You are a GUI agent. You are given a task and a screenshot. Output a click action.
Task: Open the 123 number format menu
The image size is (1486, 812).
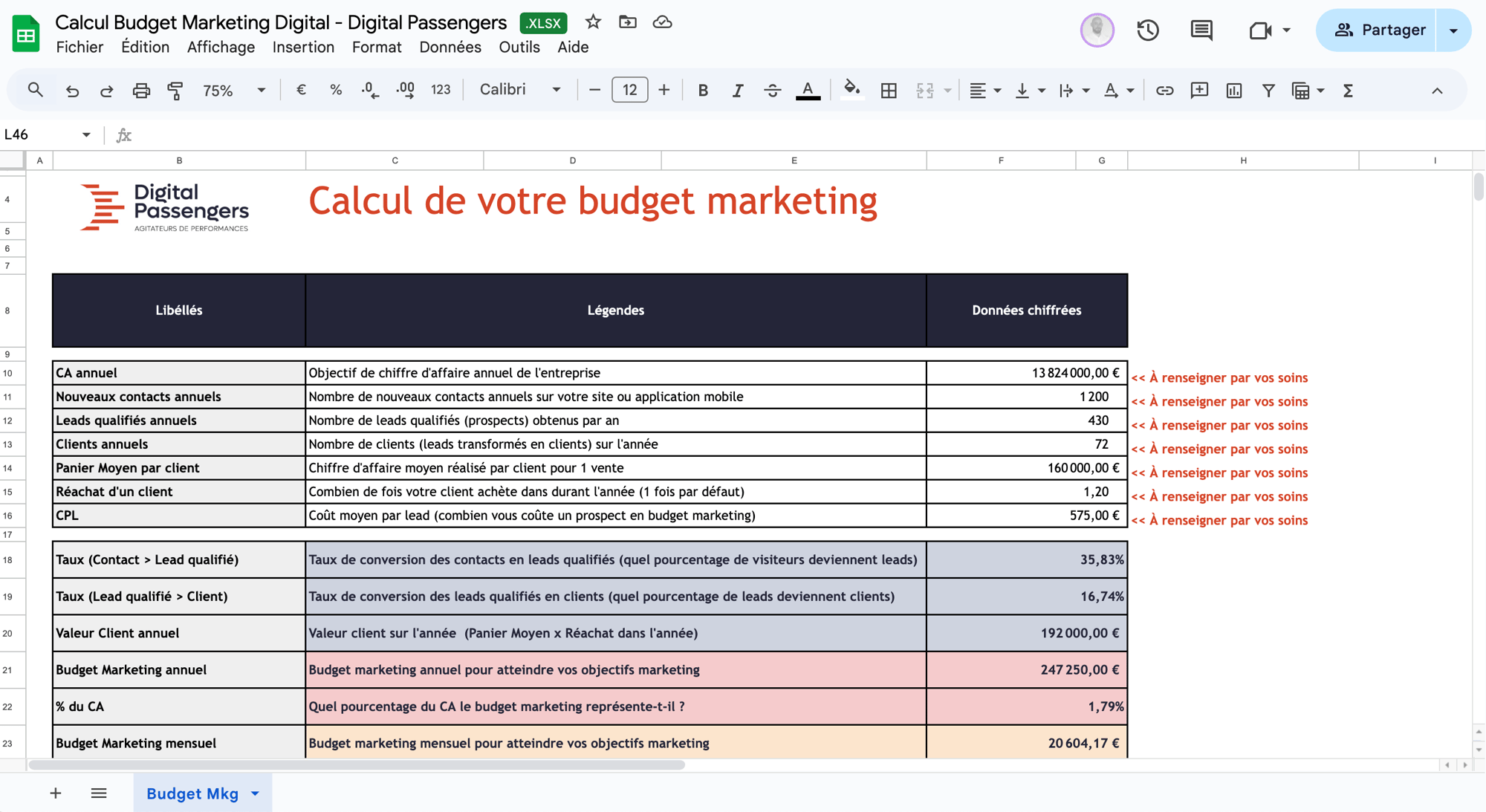tap(441, 90)
